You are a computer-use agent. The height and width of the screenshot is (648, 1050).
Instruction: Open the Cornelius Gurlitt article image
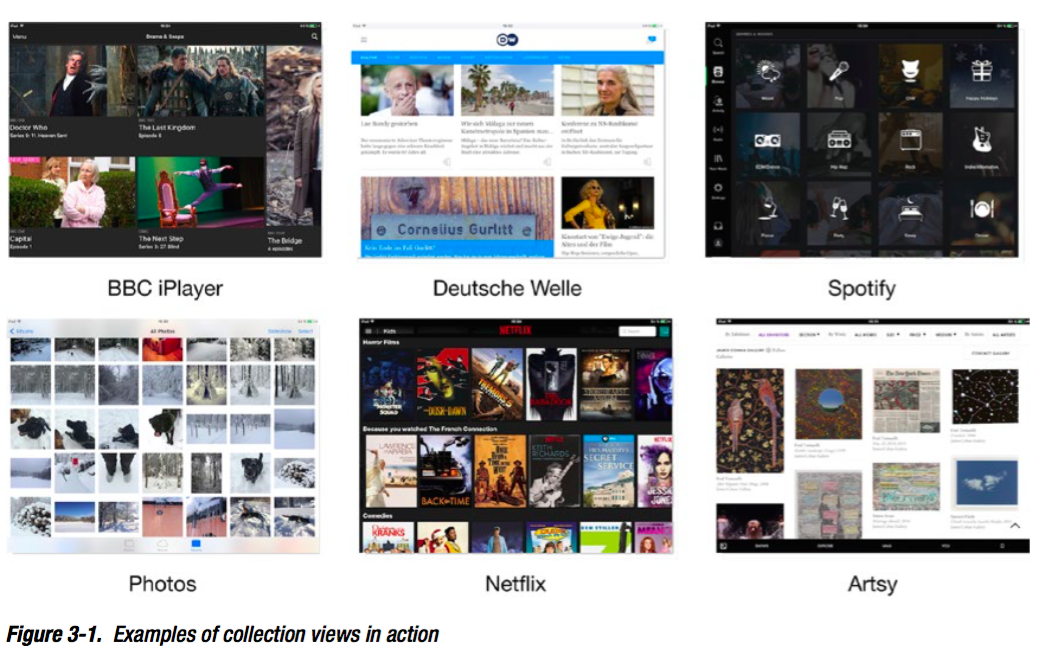tap(457, 208)
